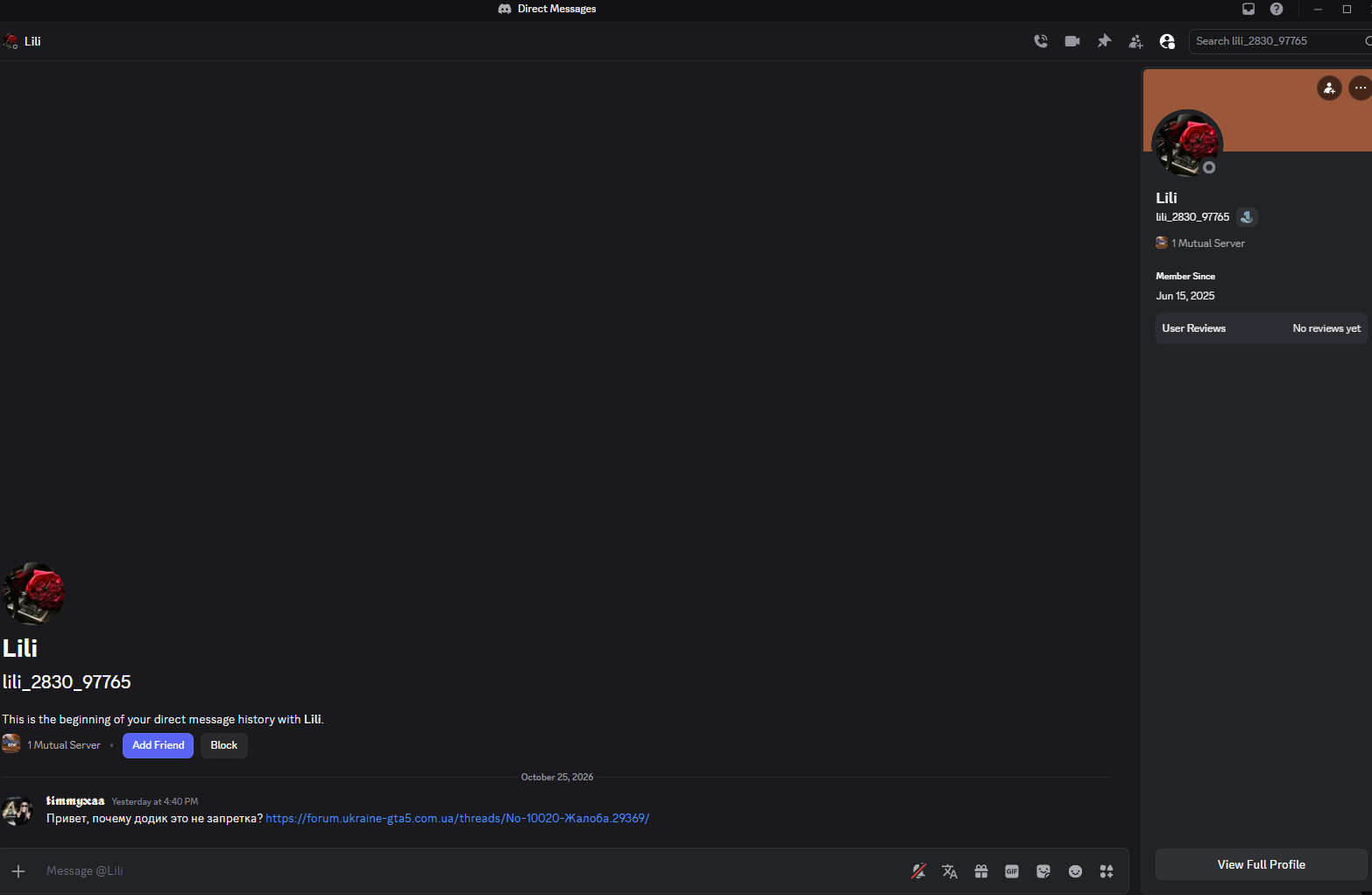
Task: Toggle the user profile panel
Action: click(1167, 41)
